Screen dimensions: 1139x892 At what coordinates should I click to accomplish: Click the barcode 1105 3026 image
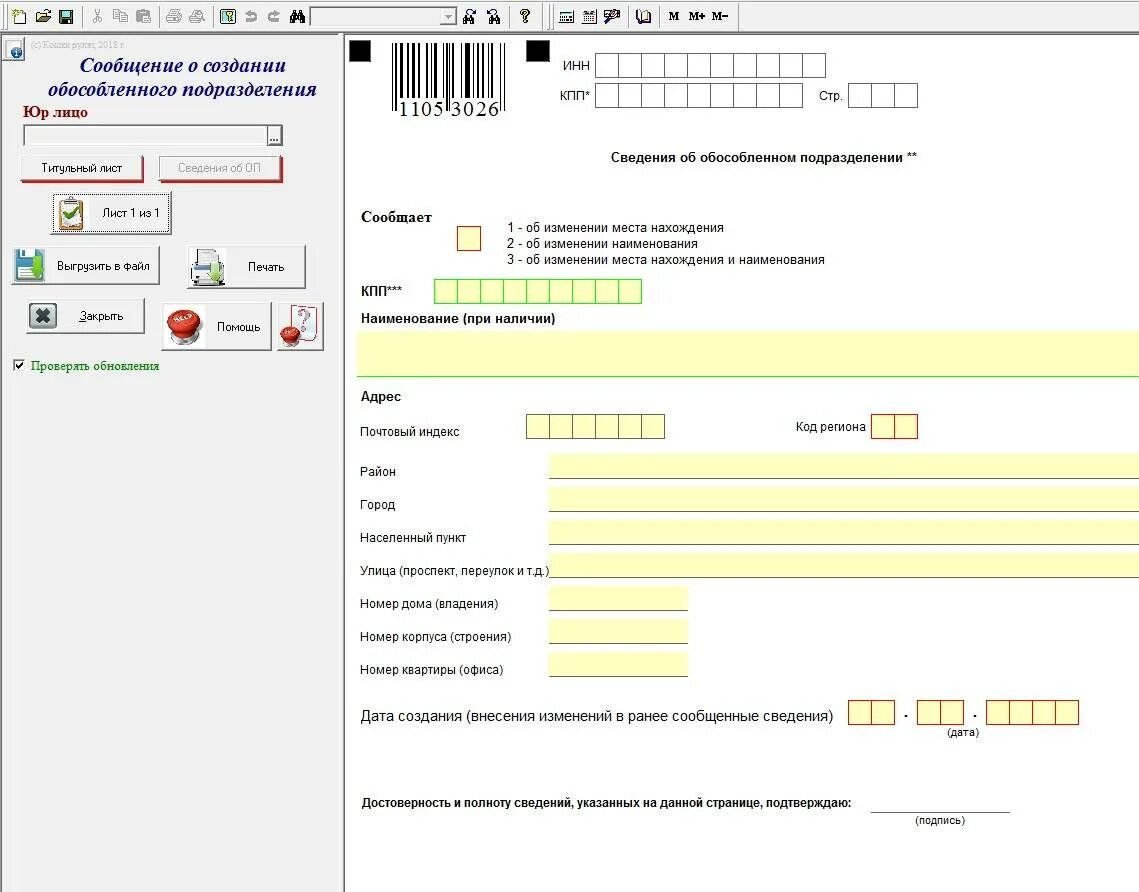click(448, 79)
